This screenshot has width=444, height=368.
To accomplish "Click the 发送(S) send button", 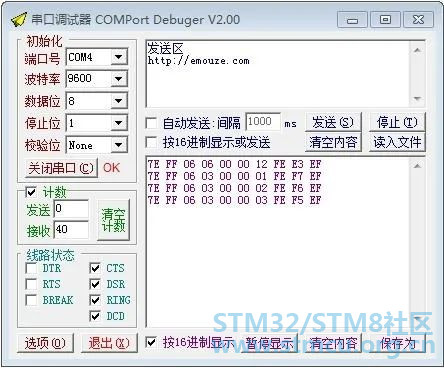I will click(x=333, y=122).
